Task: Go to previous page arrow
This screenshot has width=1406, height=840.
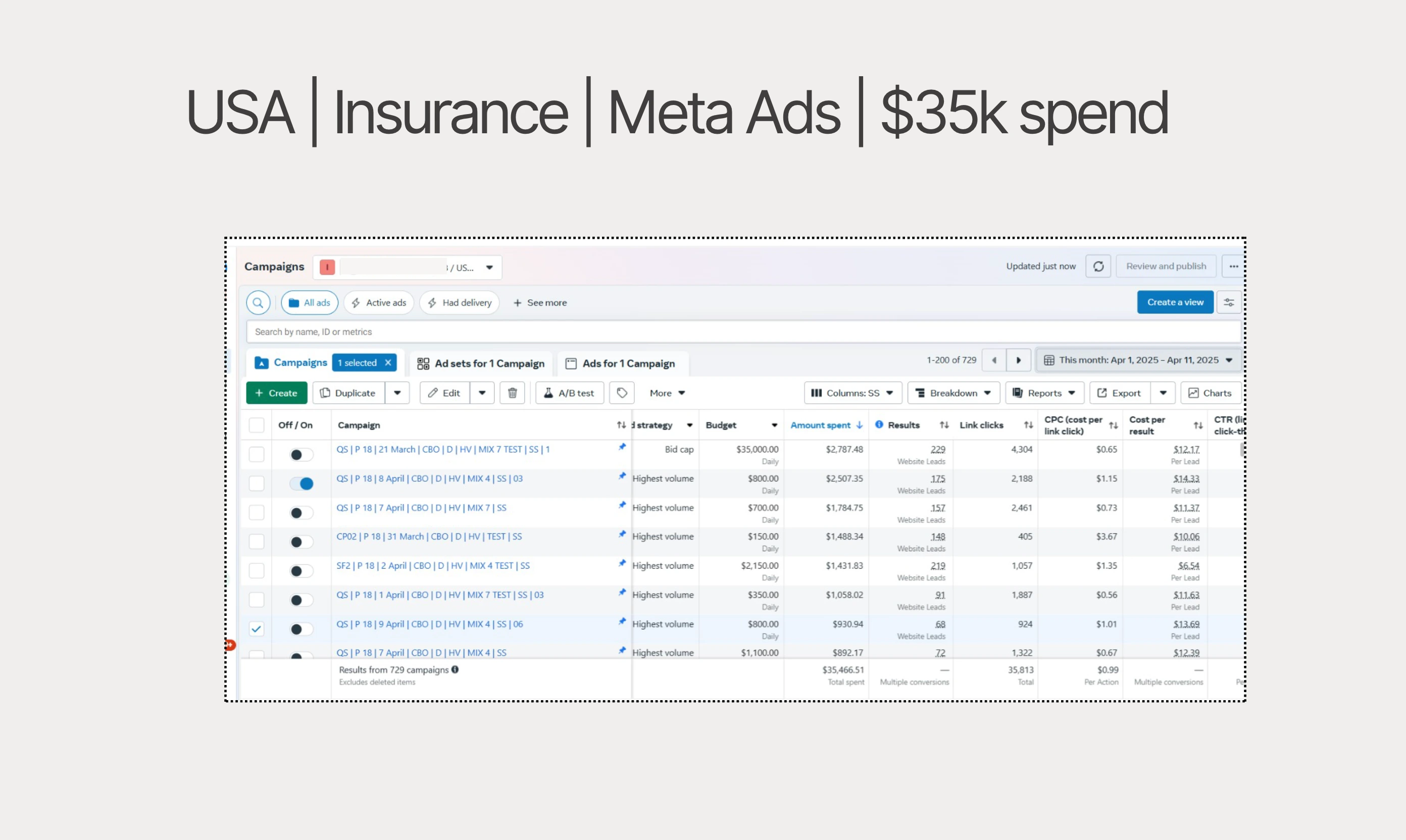Action: click(994, 360)
